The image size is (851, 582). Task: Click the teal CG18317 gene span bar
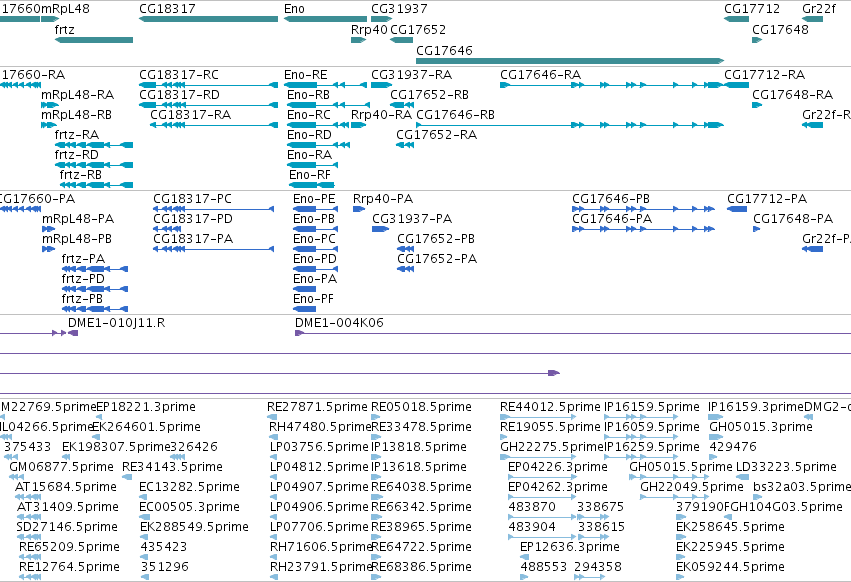point(208,19)
